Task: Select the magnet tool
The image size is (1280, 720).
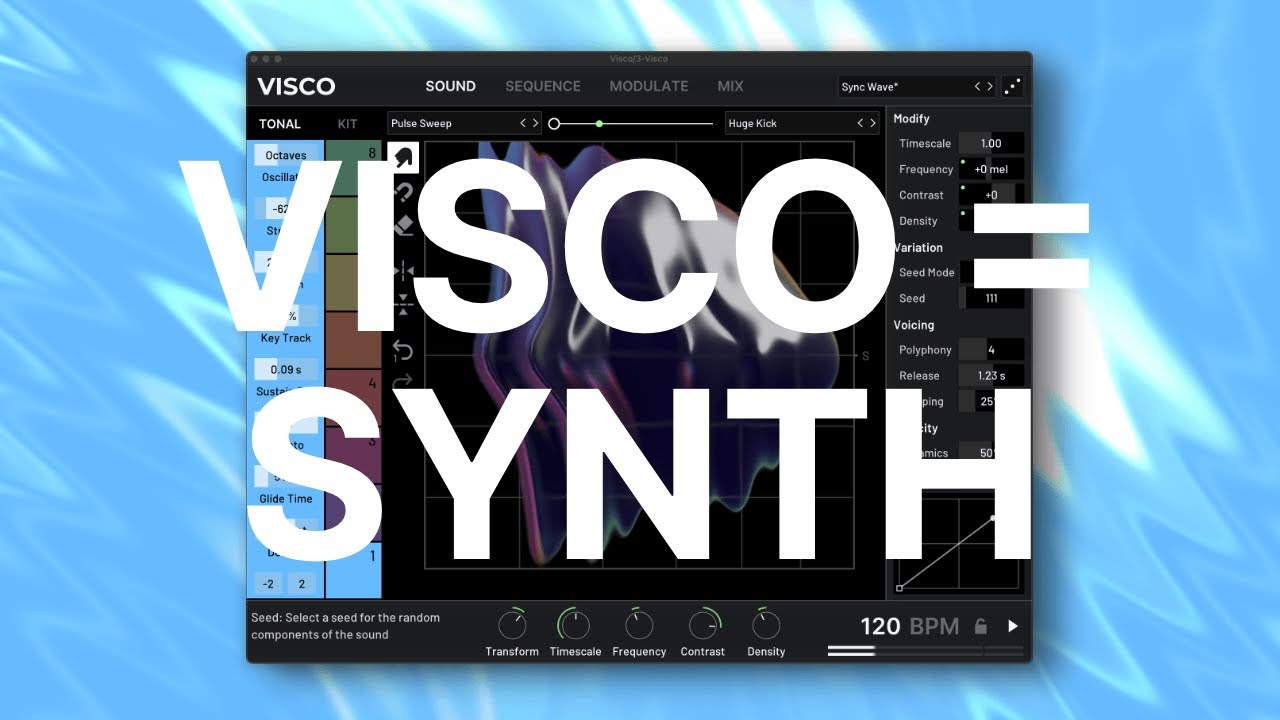Action: point(403,192)
